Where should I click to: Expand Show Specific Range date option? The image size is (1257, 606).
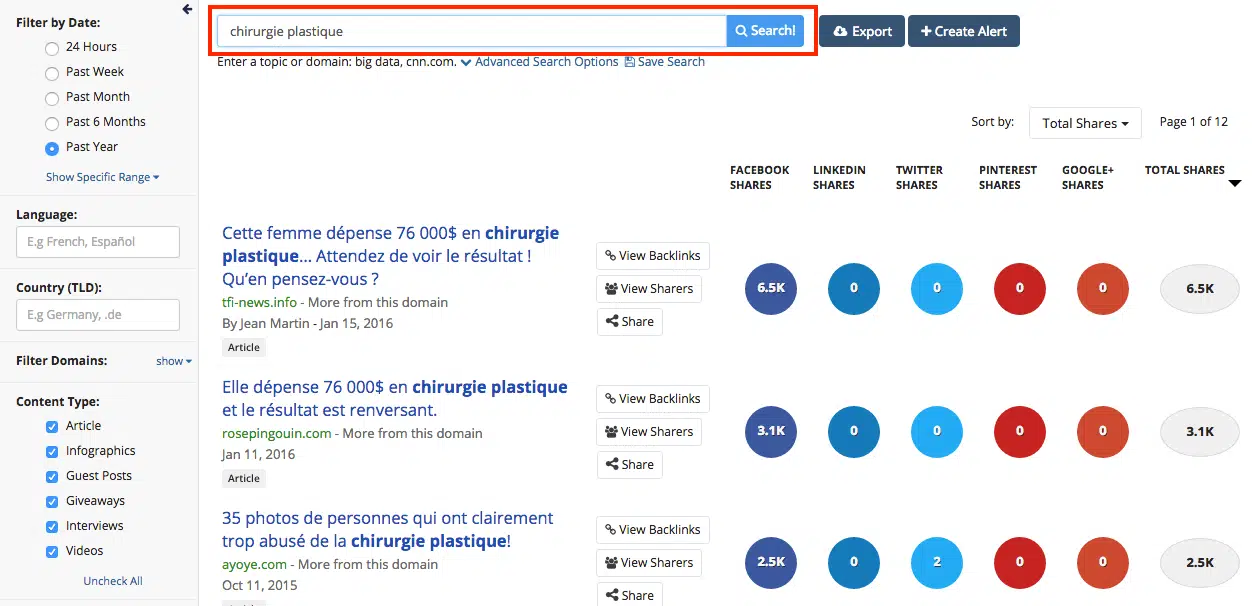(x=102, y=177)
